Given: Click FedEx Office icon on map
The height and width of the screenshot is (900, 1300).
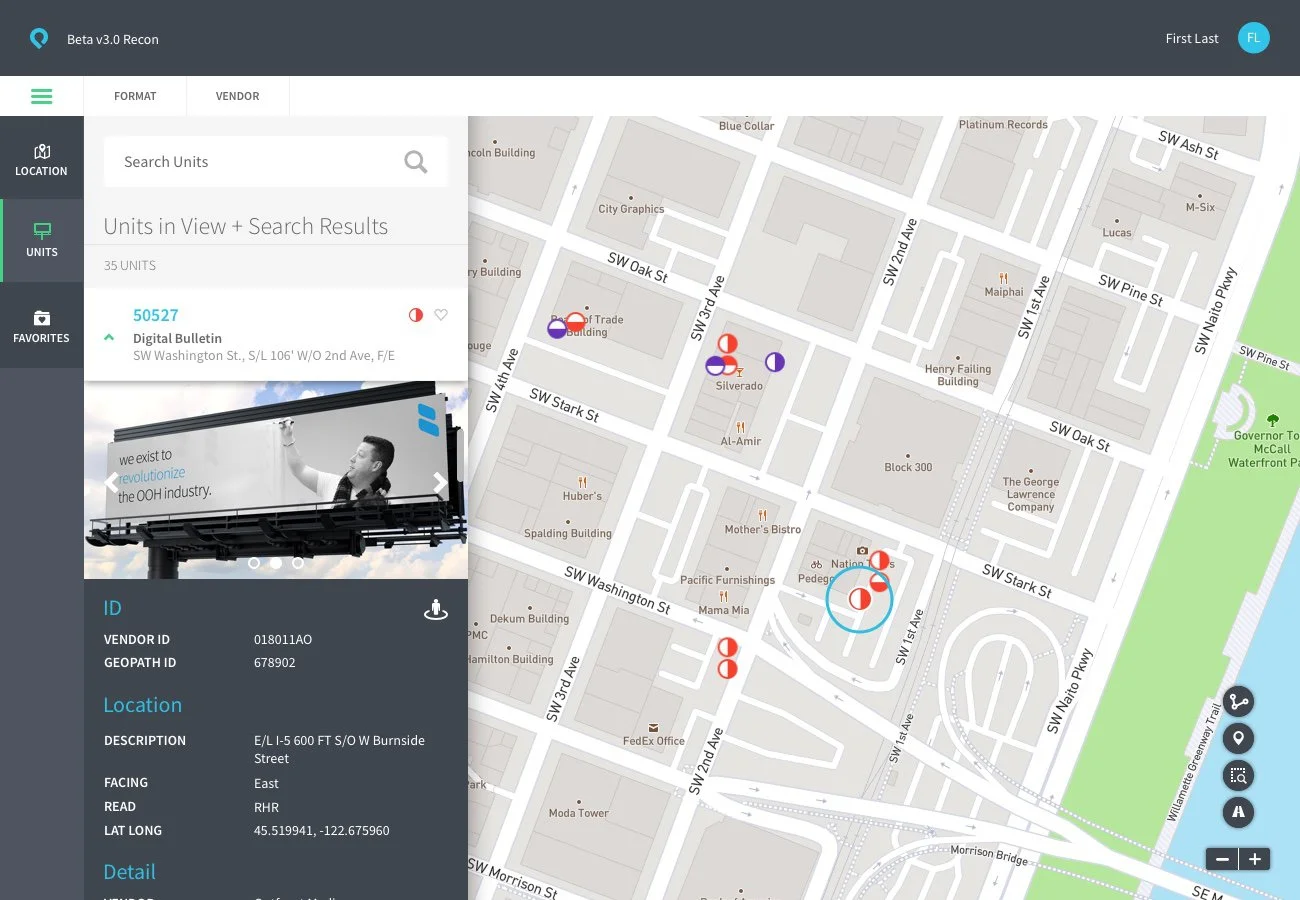Looking at the screenshot, I should (653, 727).
